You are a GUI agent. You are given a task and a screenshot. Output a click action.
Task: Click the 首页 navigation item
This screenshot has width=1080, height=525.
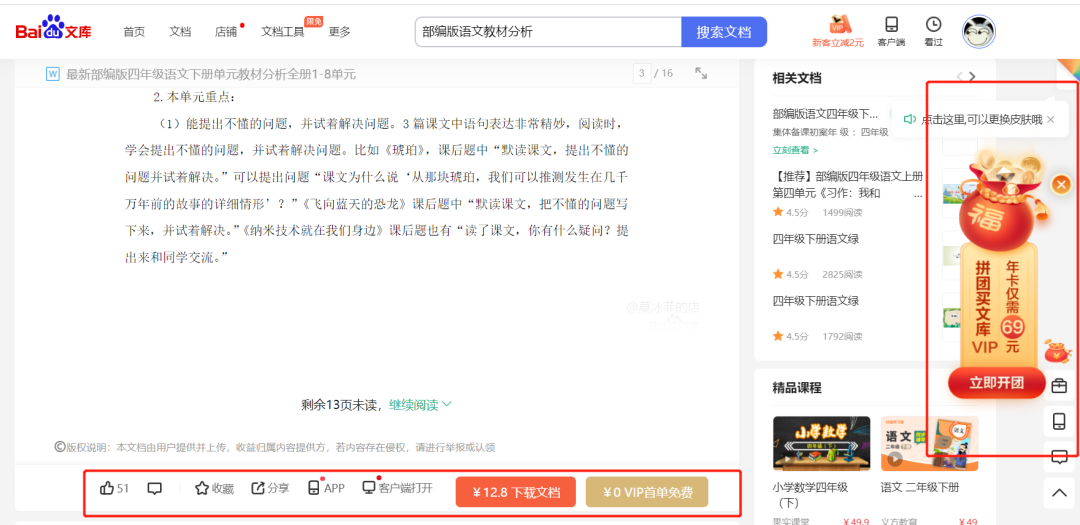tap(134, 32)
